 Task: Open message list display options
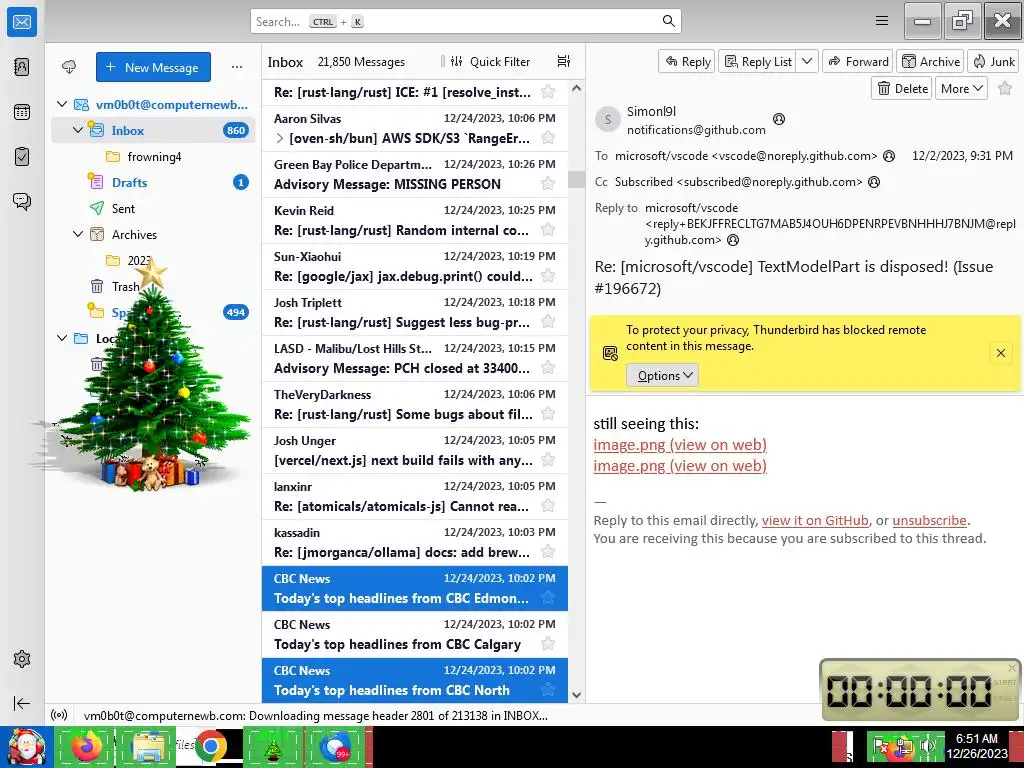(564, 61)
